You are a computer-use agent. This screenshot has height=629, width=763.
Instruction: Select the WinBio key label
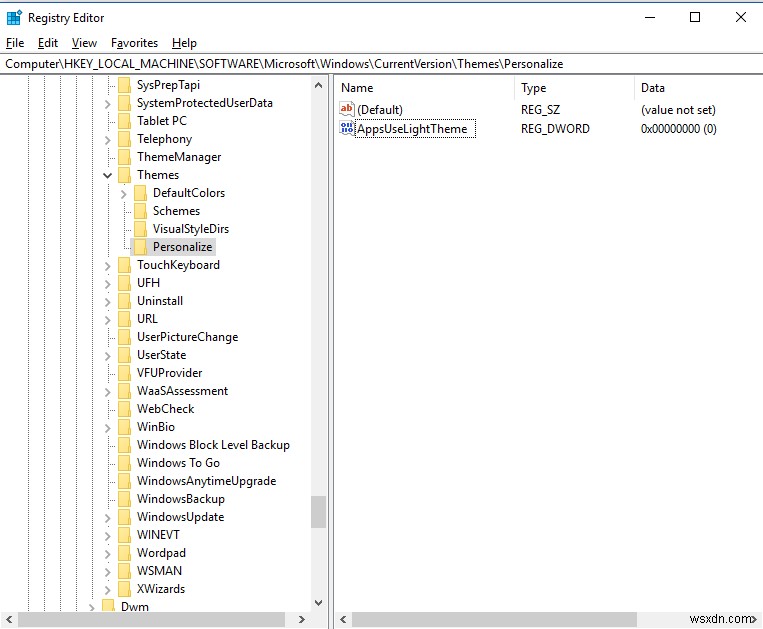(x=156, y=427)
